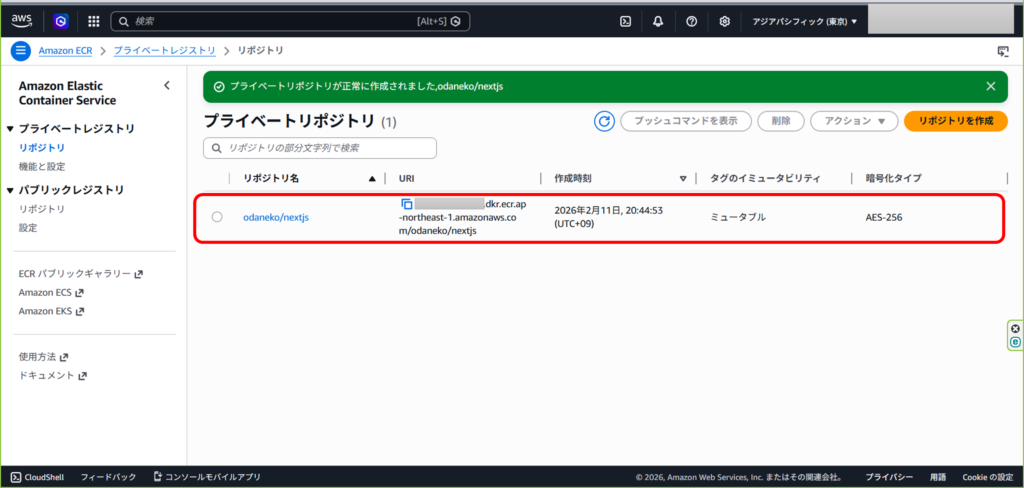Viewport: 1024px width, 488px height.
Task: Click the repository search filter field
Action: 320,148
